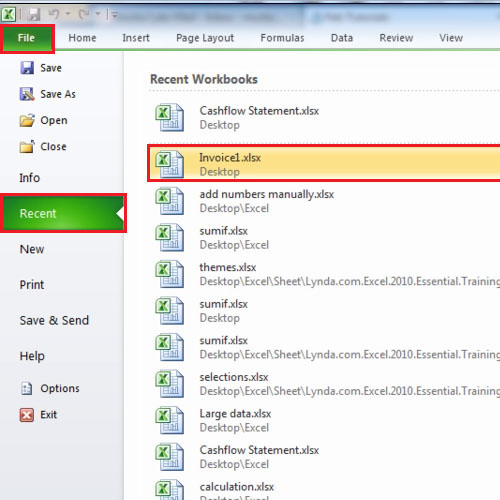Screen dimensions: 500x500
Task: Open Help in the Backstage menu
Action: (x=32, y=356)
